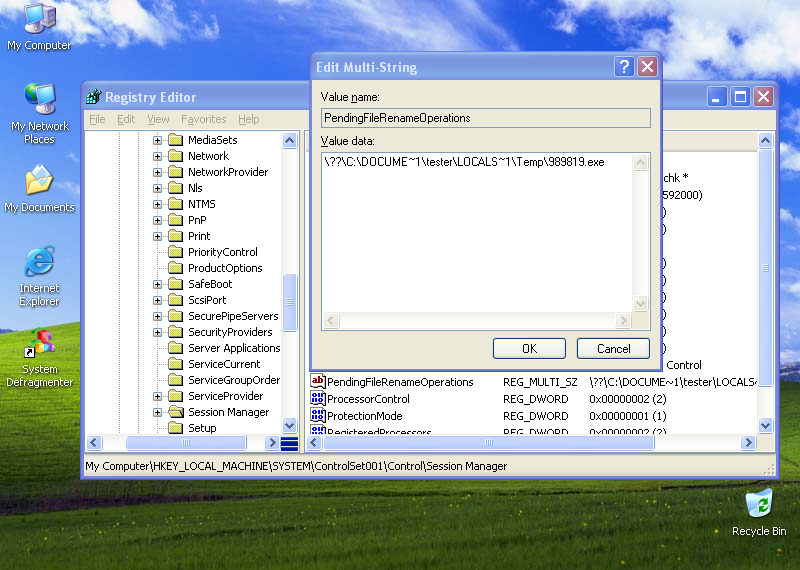Click REG_MULTI_SZ type cell
The image size is (800, 570).
[x=540, y=382]
